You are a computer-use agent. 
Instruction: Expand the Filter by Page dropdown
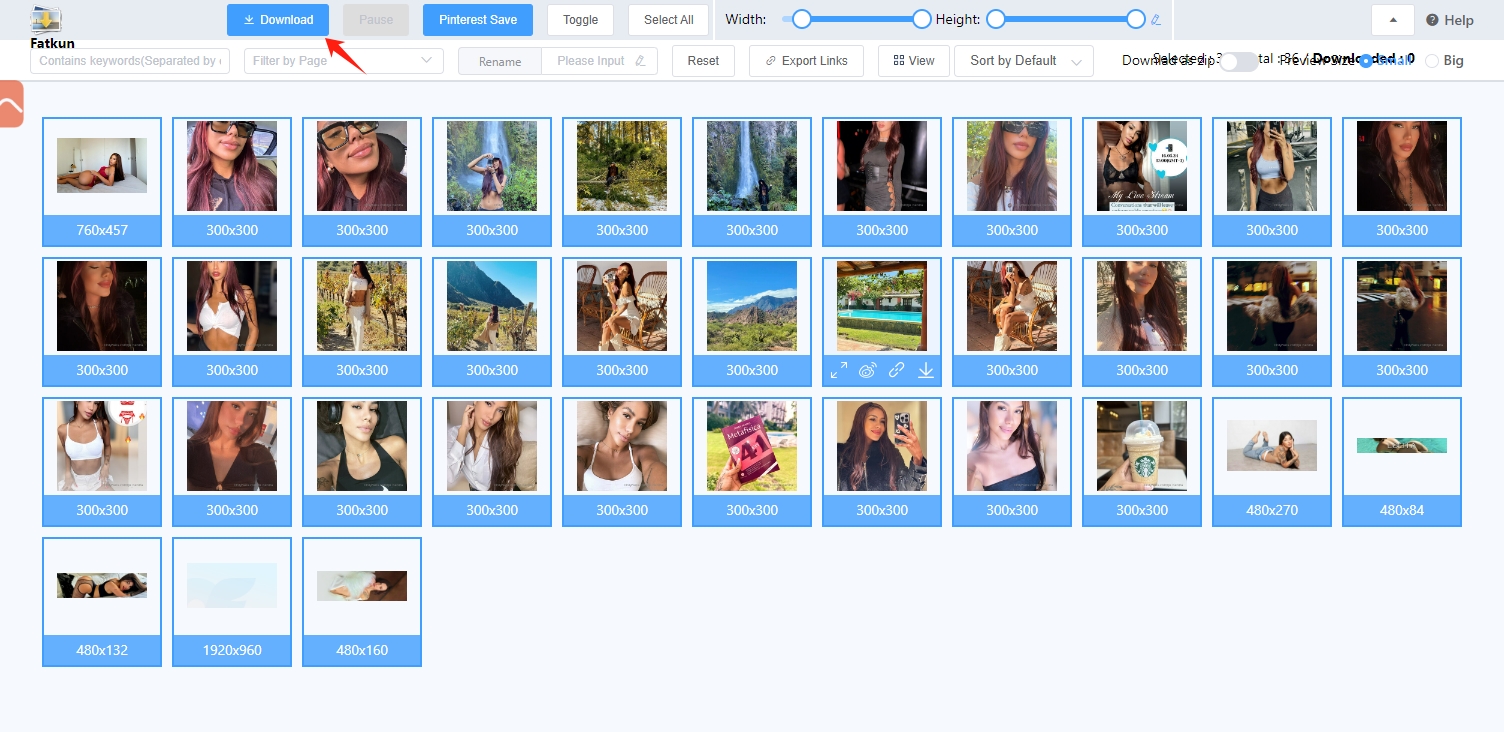[x=343, y=61]
